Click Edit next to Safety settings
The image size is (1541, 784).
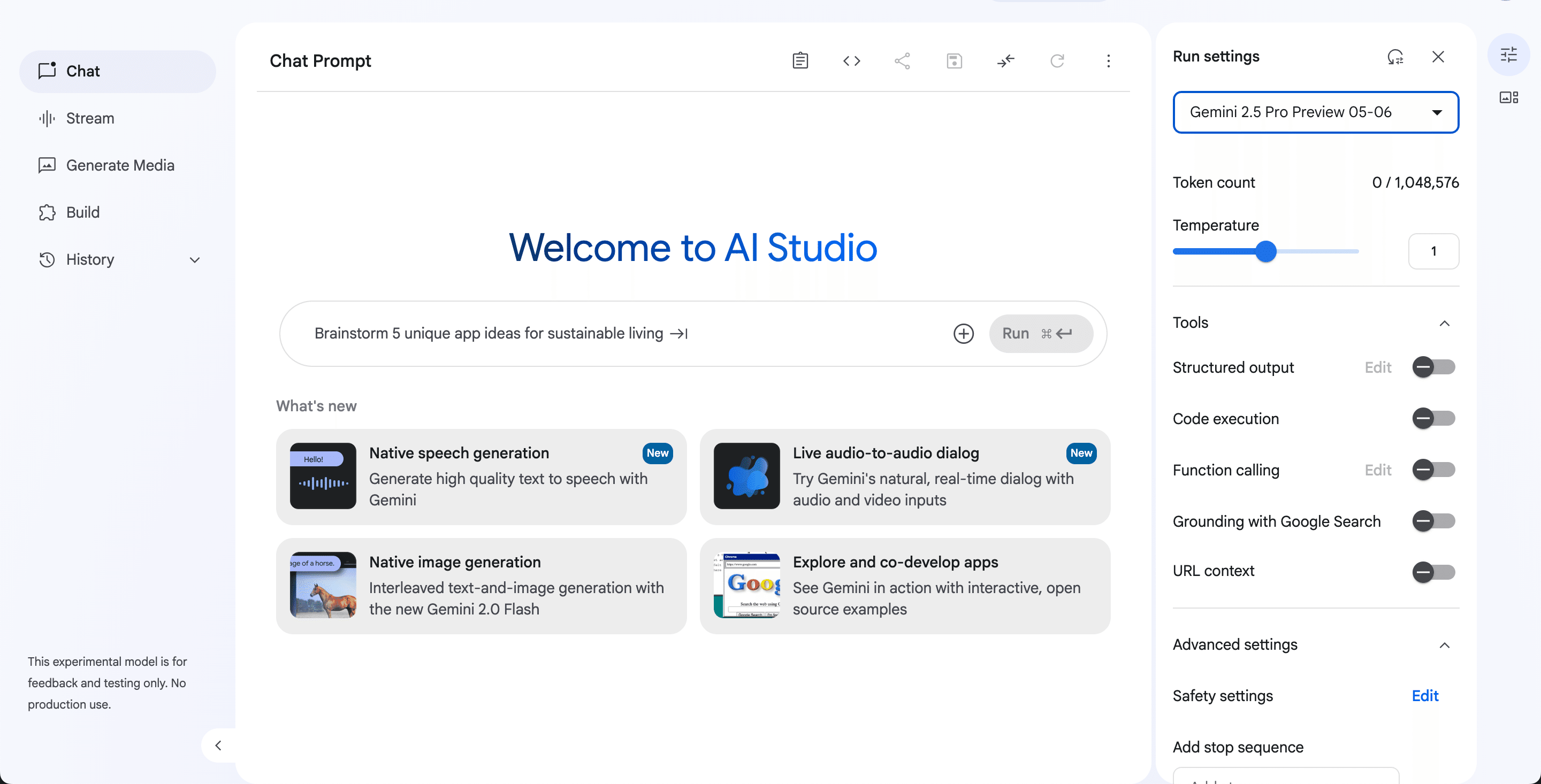coord(1425,696)
